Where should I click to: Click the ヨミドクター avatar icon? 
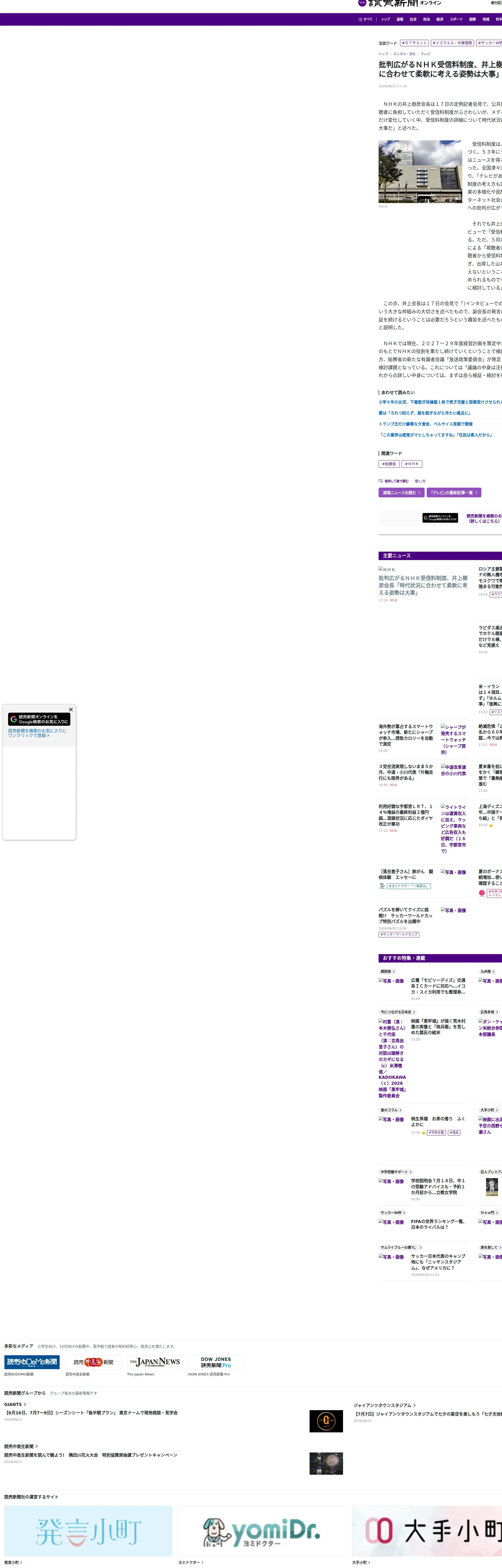point(382,886)
